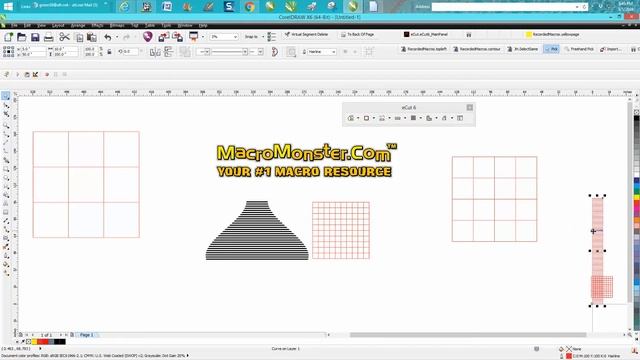Open the Layout menu
Image resolution: width=640 pixels, height=360 pixels.
pos(58,25)
